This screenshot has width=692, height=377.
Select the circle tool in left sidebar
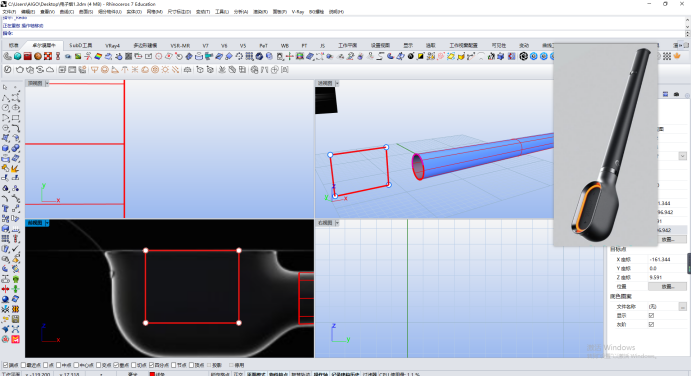pyautogui.click(x=5, y=108)
